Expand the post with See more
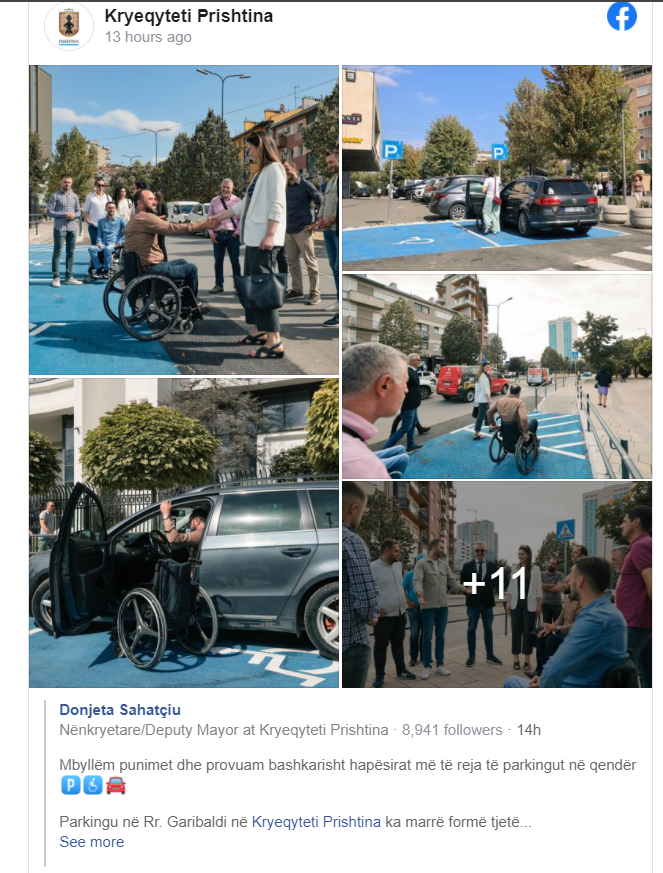Viewport: 663px width, 873px height. [92, 842]
